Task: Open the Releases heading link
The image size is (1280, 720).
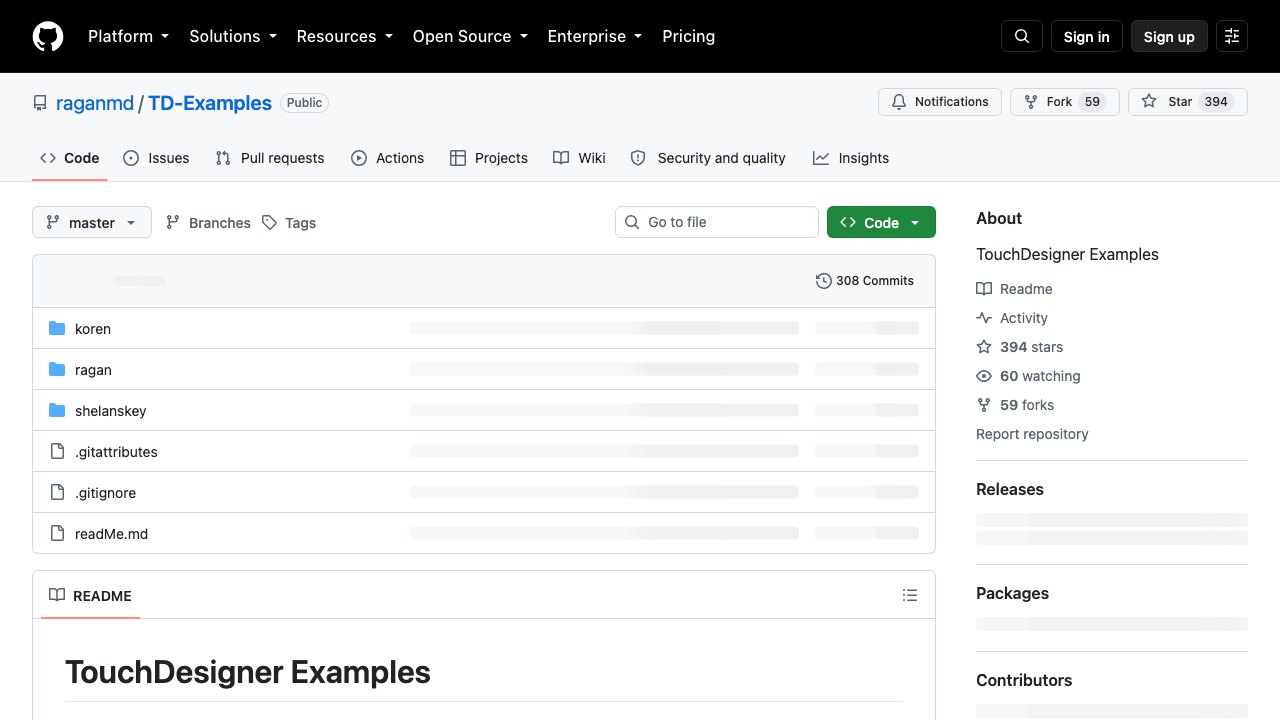Action: tap(1010, 489)
